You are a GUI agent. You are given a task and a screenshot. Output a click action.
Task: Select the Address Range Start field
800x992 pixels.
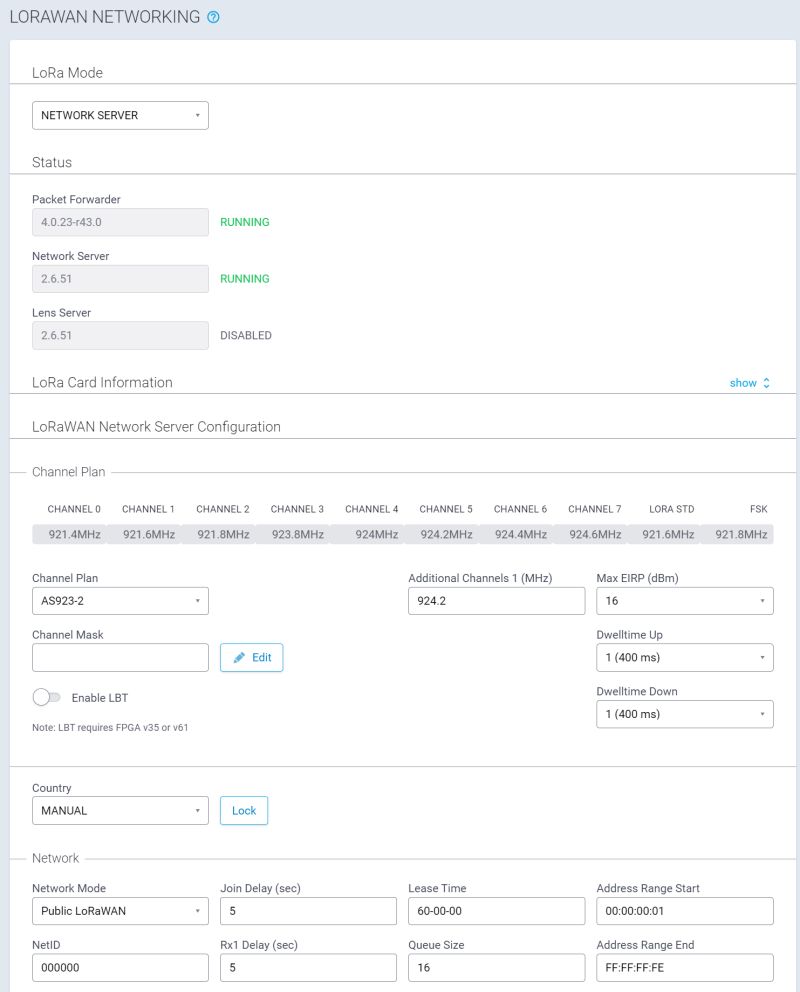(684, 910)
